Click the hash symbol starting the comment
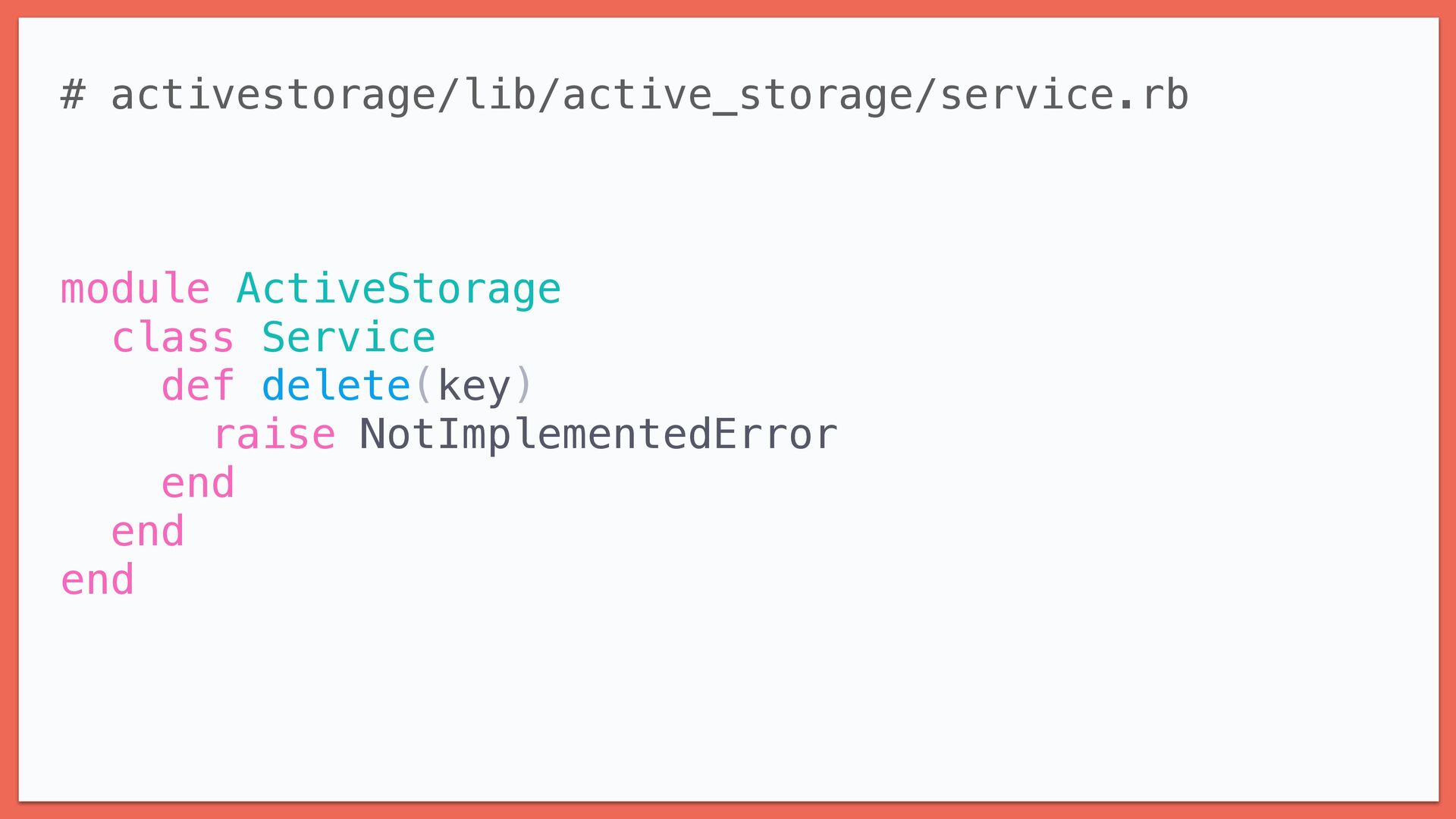1456x819 pixels. point(73,96)
